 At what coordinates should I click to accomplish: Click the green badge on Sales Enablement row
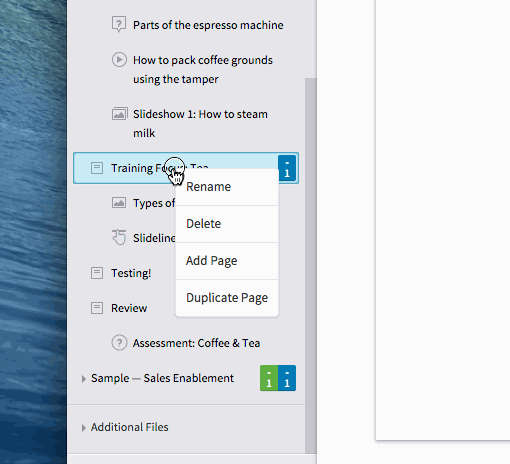pyautogui.click(x=269, y=378)
